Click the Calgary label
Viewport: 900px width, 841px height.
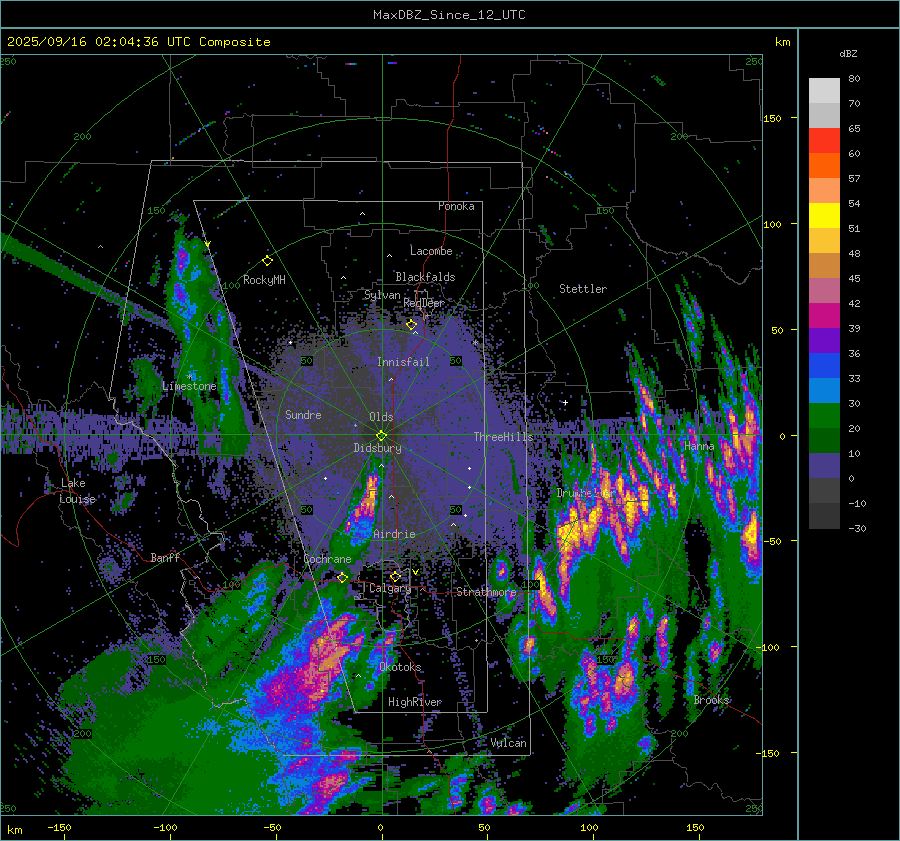[x=390, y=588]
